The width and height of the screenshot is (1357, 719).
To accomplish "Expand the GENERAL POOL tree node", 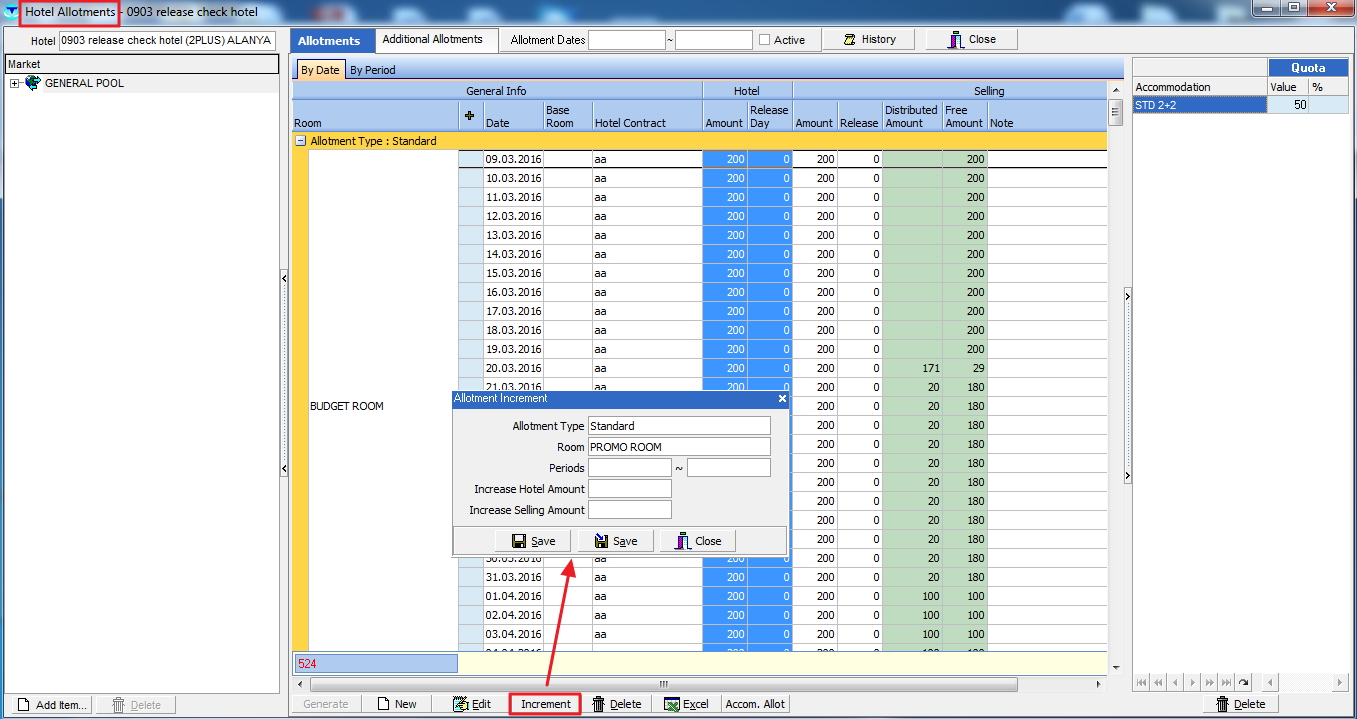I will tap(15, 84).
